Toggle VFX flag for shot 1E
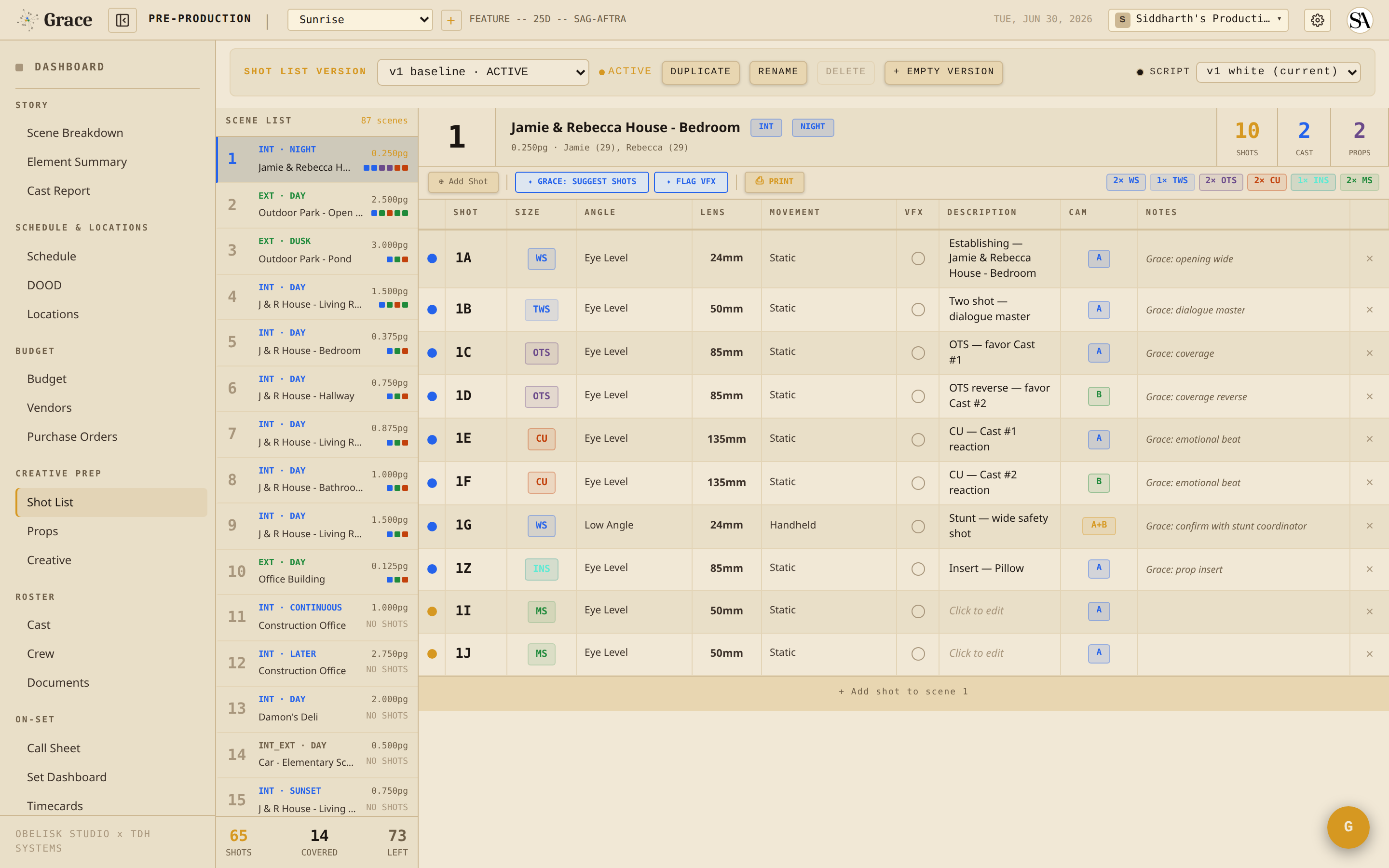1389x868 pixels. 918,439
